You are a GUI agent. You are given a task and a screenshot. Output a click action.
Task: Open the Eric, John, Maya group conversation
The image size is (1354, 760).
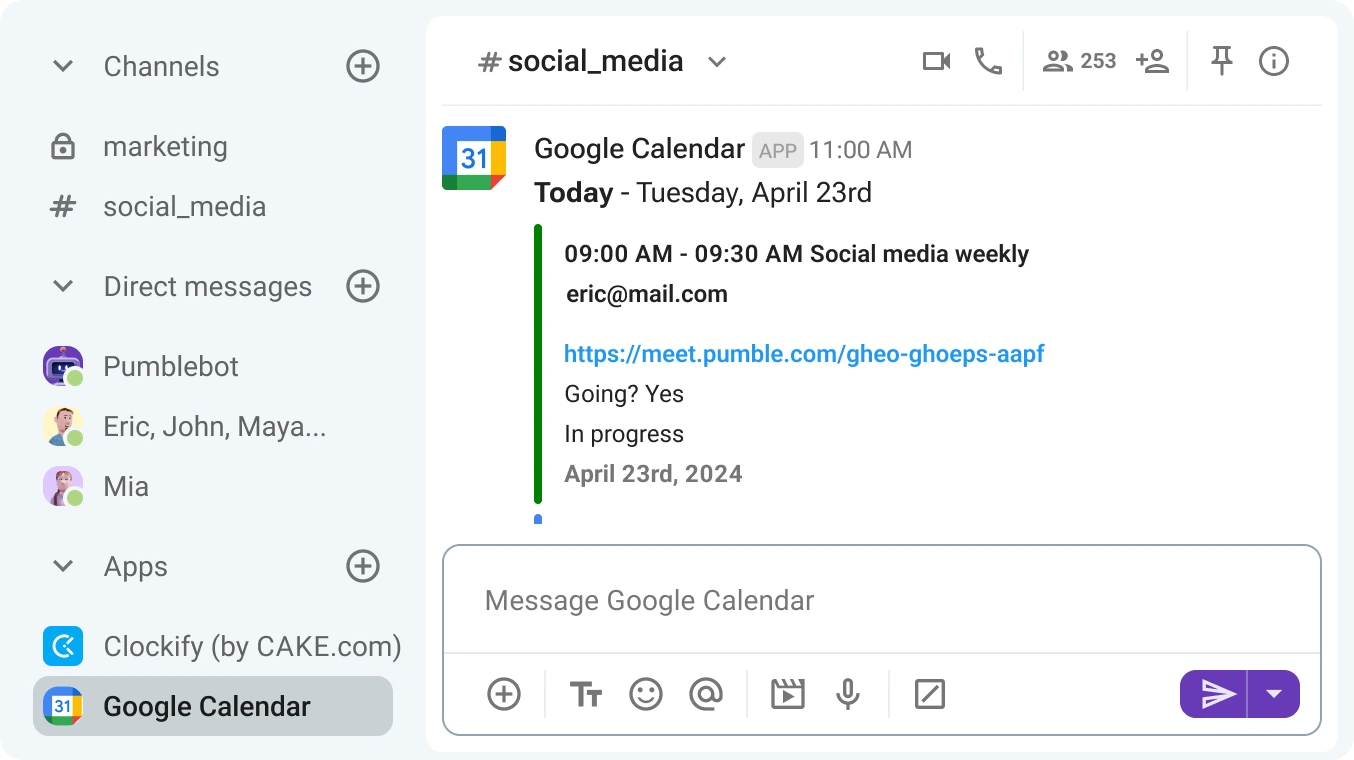tap(213, 427)
